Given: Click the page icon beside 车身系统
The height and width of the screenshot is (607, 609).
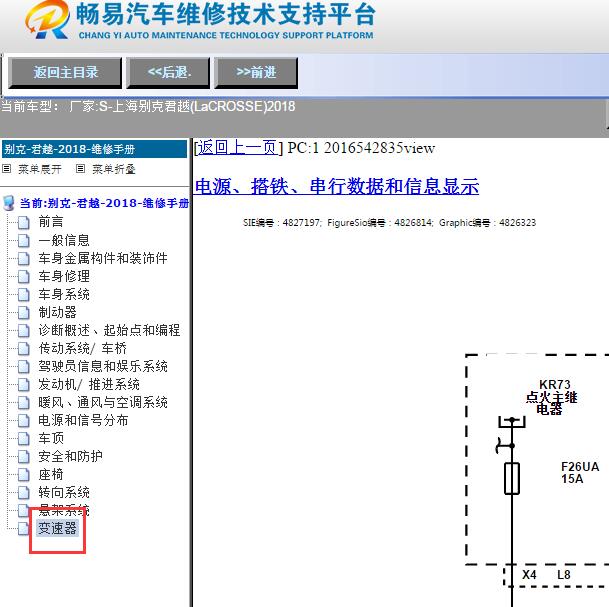Looking at the screenshot, I should coord(24,295).
